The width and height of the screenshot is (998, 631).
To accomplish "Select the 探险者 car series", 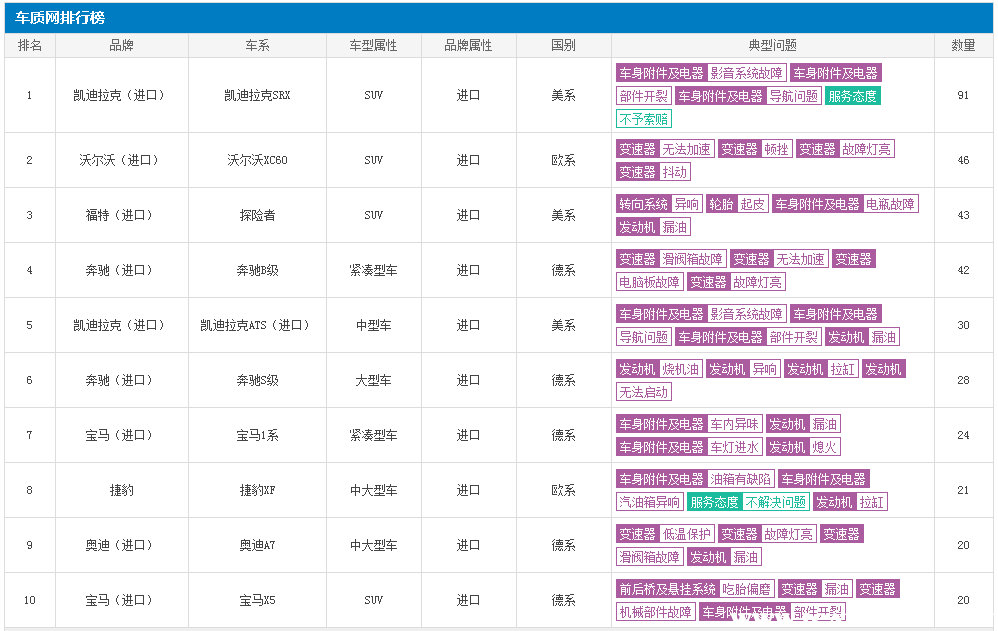I will pos(257,215).
